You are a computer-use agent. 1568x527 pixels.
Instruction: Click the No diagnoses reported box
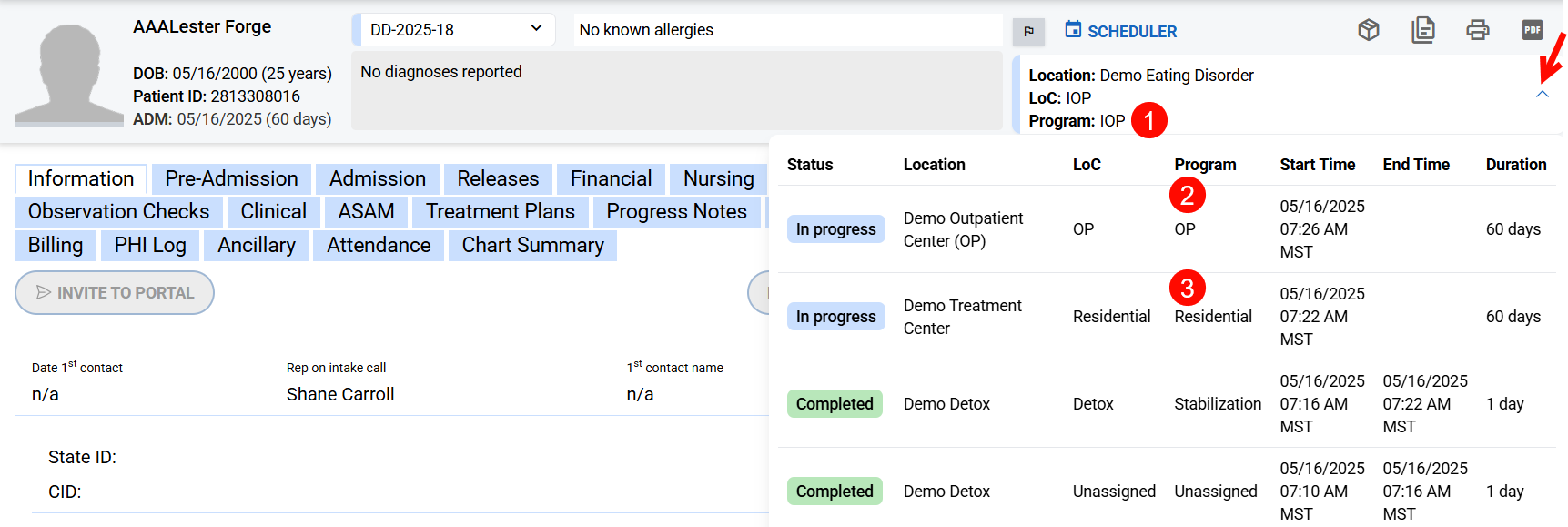[x=676, y=90]
